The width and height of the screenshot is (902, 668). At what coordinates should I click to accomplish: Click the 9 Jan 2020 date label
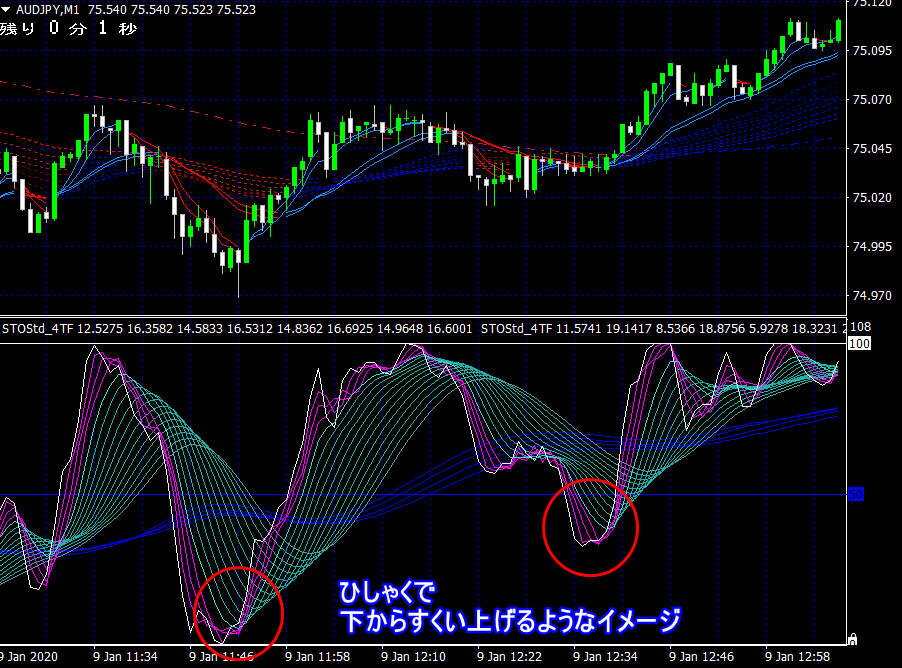point(29,656)
